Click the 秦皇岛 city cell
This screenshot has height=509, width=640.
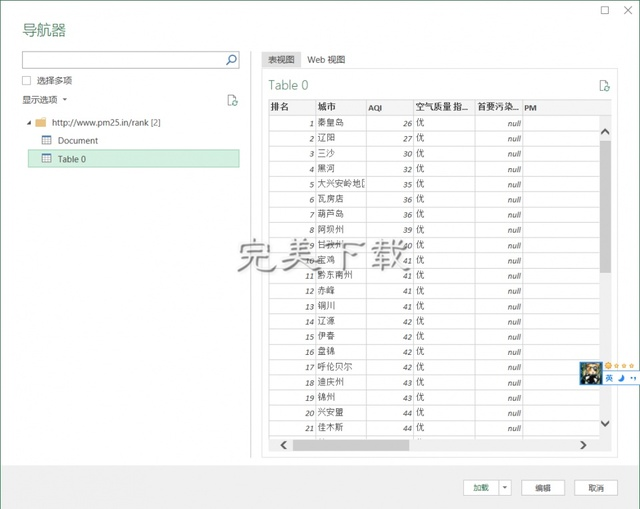point(341,123)
